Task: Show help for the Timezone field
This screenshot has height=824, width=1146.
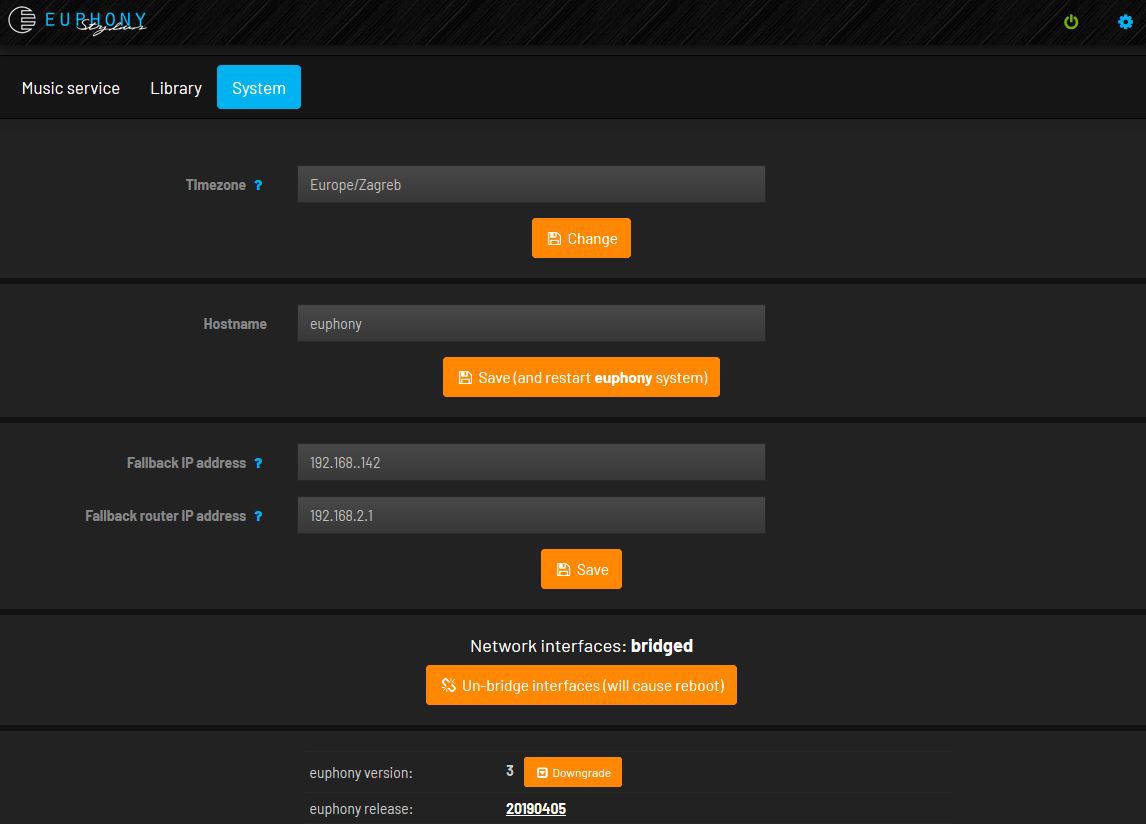Action: tap(258, 185)
